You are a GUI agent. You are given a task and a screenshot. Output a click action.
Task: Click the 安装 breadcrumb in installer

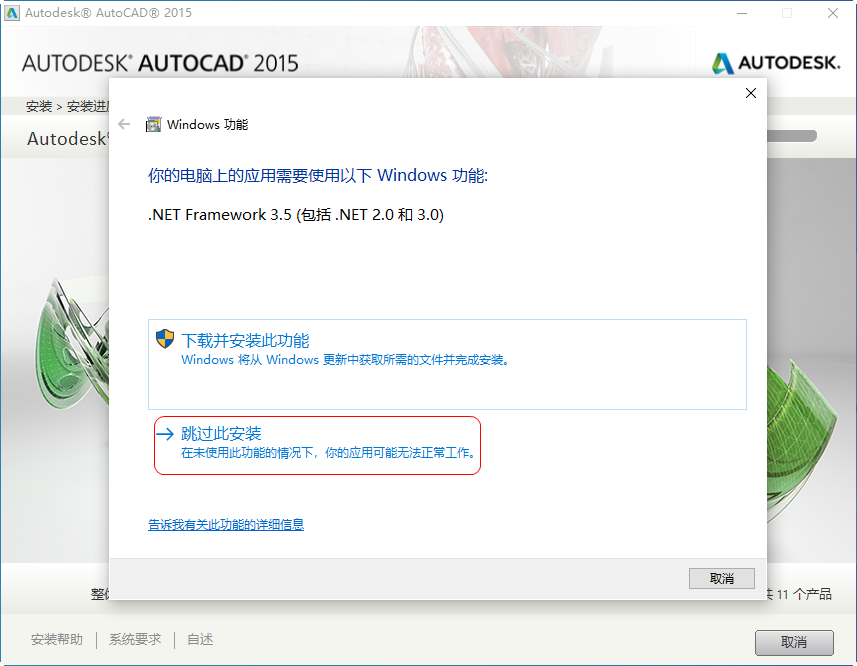click(39, 106)
